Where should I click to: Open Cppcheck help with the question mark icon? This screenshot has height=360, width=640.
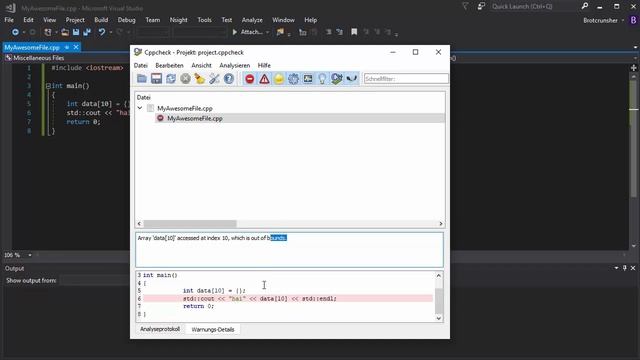(229, 79)
